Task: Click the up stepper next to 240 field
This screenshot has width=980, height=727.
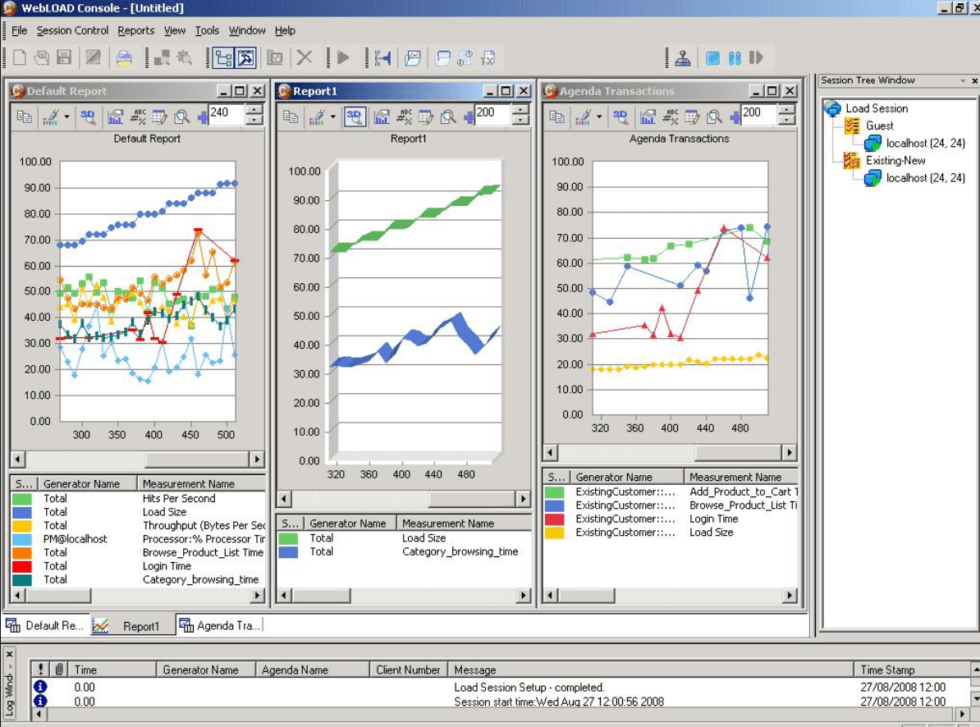Action: click(254, 110)
